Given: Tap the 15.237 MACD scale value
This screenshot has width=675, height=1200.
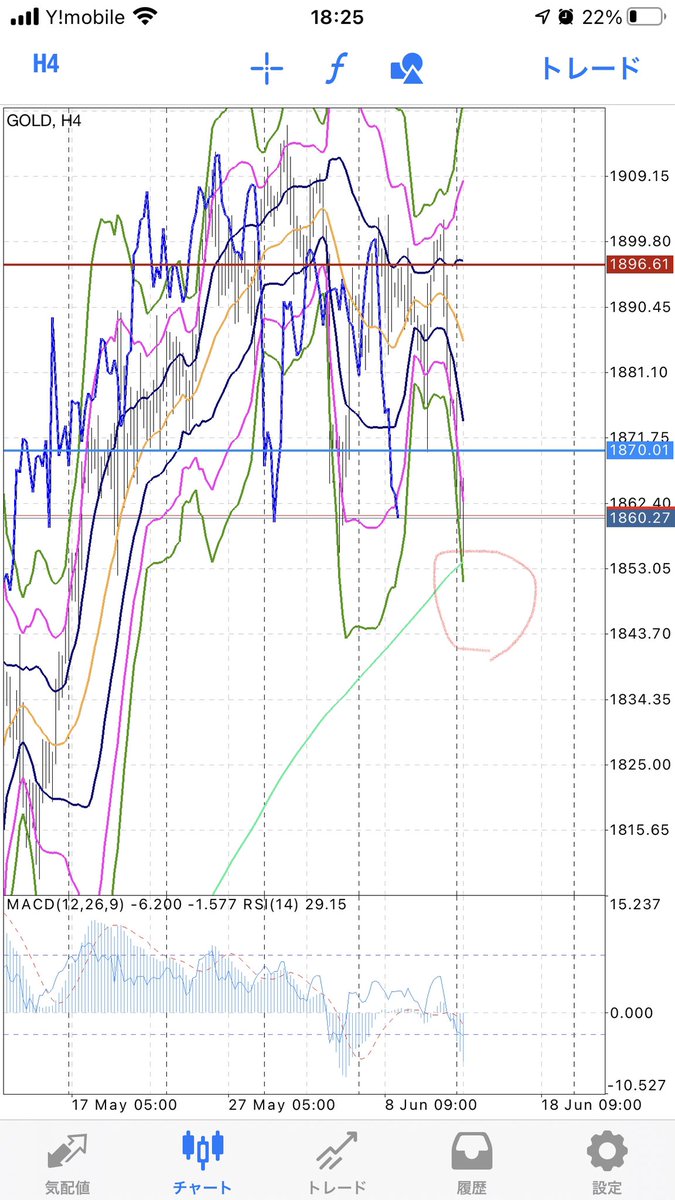Looking at the screenshot, I should (636, 905).
